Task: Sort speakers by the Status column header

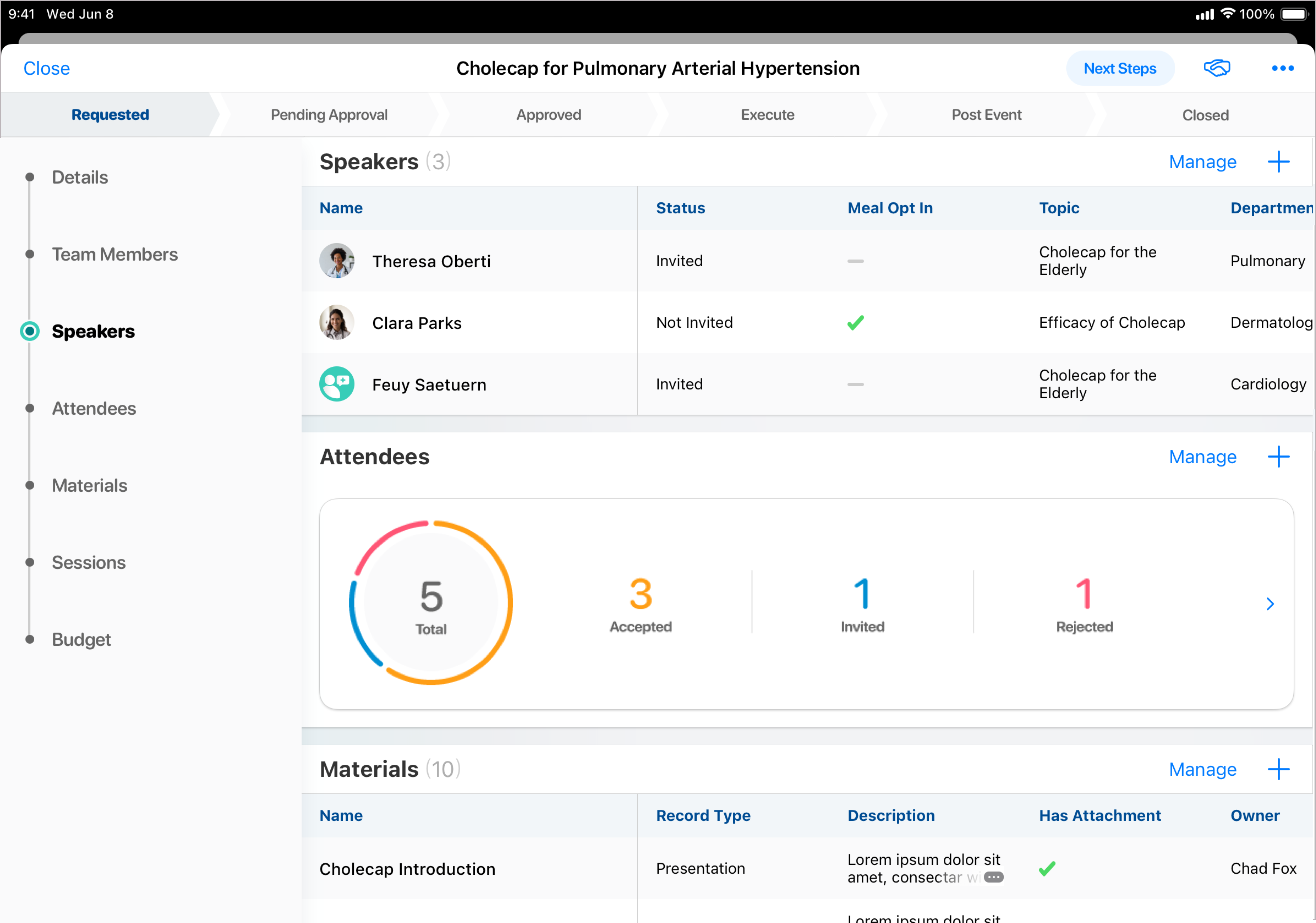Action: 680,208
